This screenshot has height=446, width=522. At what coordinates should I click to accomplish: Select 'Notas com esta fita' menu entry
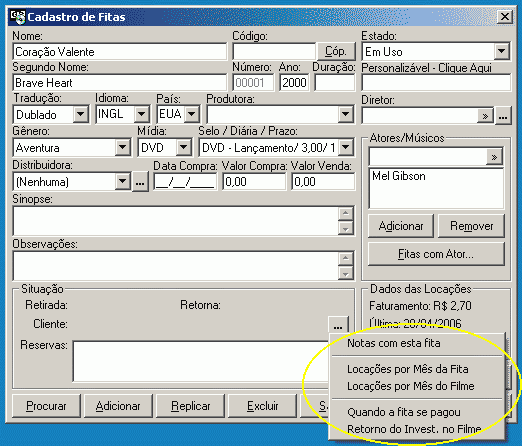point(394,343)
